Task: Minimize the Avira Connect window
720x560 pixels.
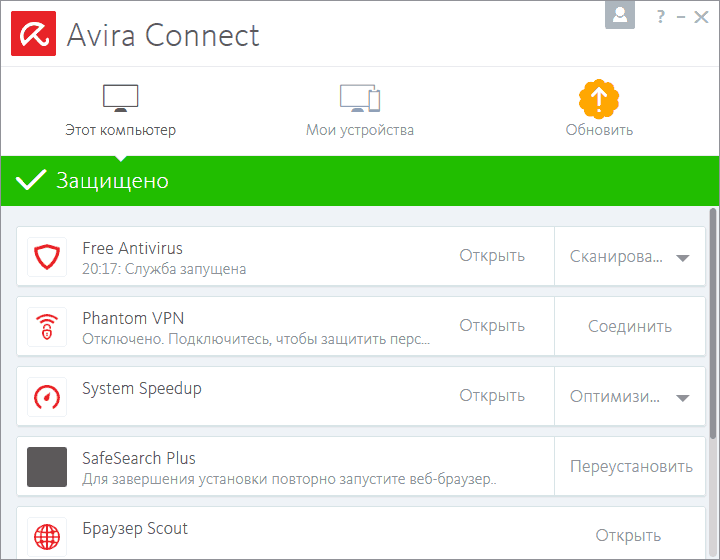Action: (681, 17)
